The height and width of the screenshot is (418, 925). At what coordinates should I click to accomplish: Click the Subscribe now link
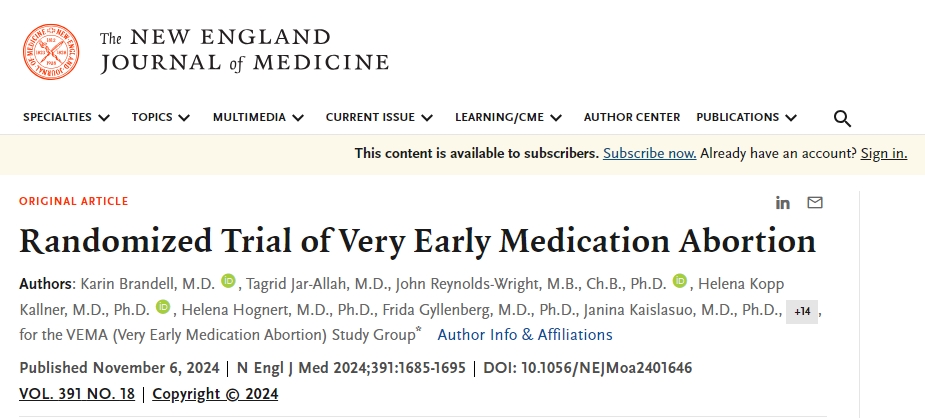649,153
